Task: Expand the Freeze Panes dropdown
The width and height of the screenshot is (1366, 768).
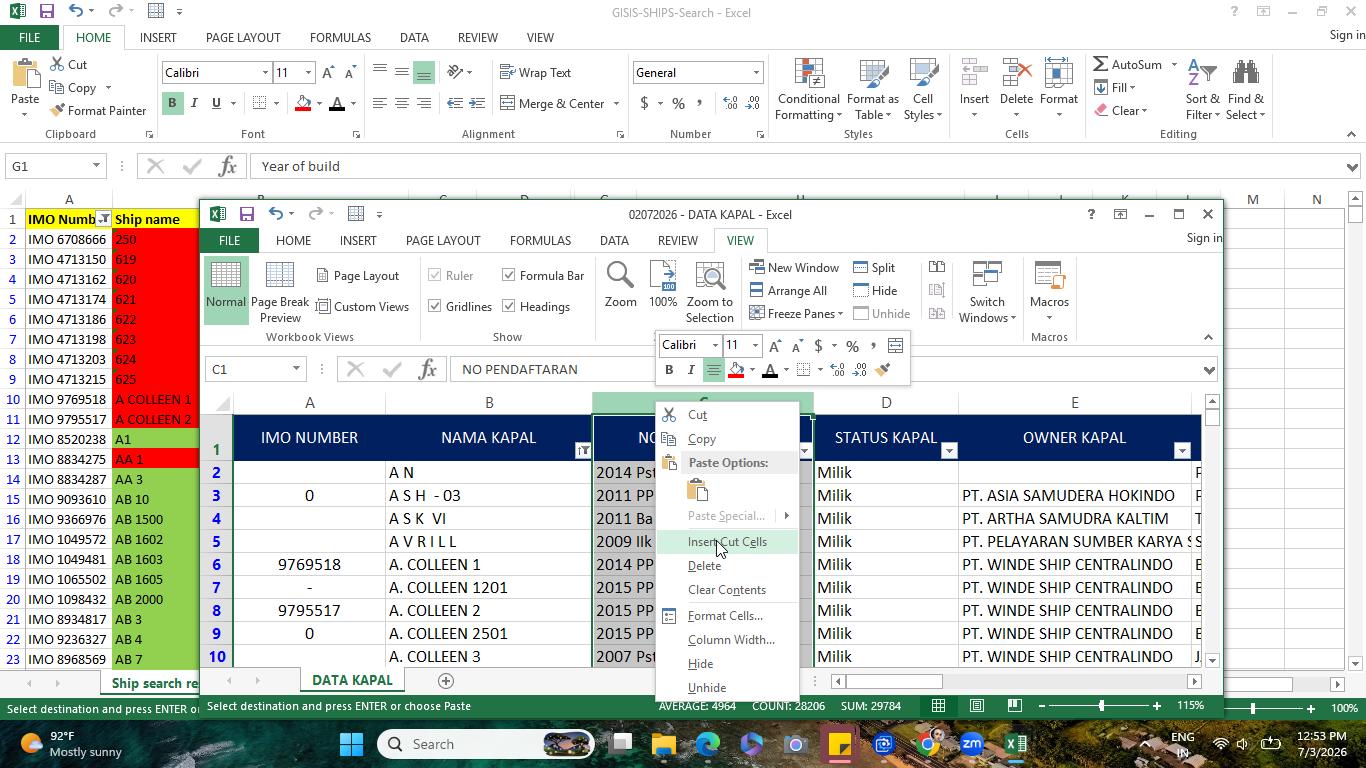Action: coord(840,314)
